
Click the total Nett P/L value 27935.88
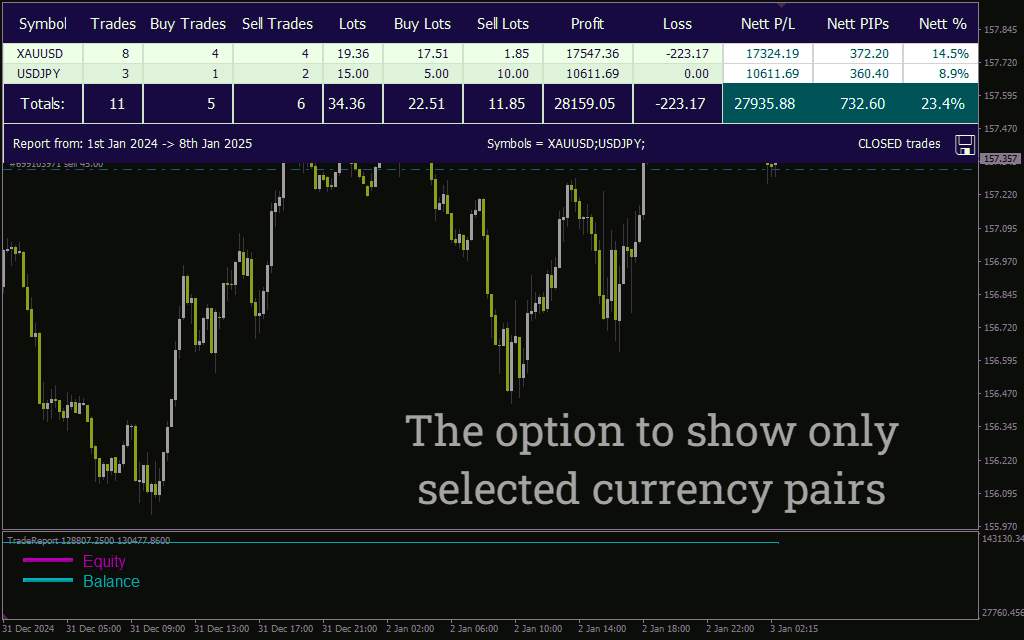point(765,103)
